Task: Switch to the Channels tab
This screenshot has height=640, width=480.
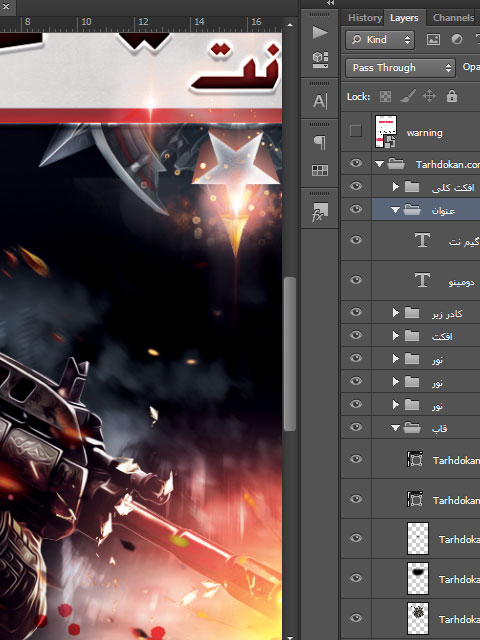Action: (x=453, y=18)
